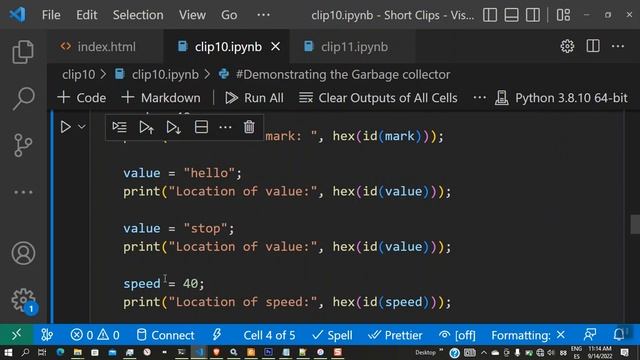
Task: Open notifications bell in status bar
Action: click(619, 335)
